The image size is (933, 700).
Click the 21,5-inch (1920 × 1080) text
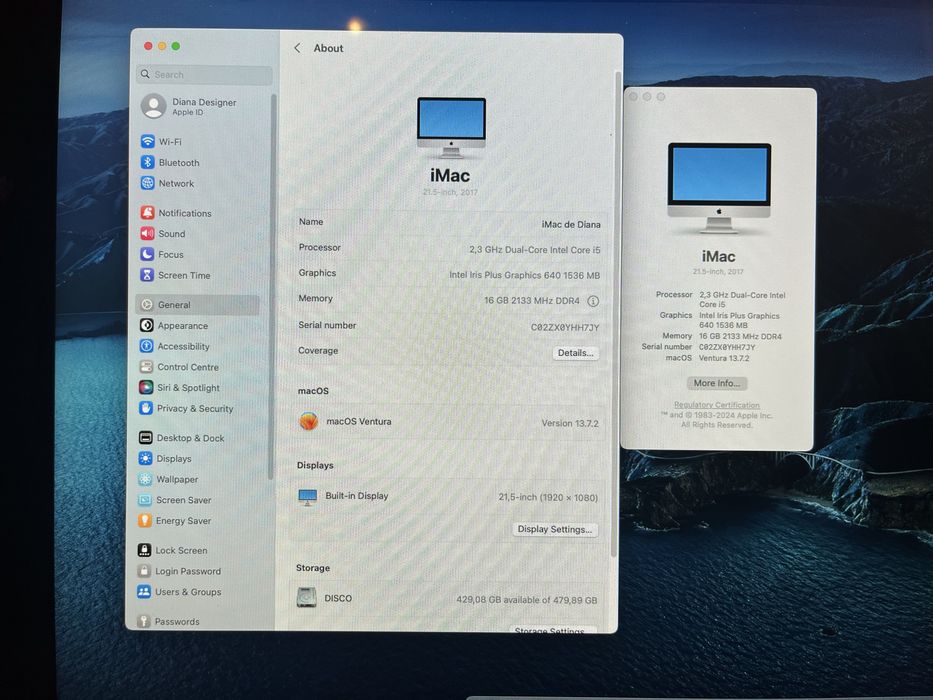point(548,498)
